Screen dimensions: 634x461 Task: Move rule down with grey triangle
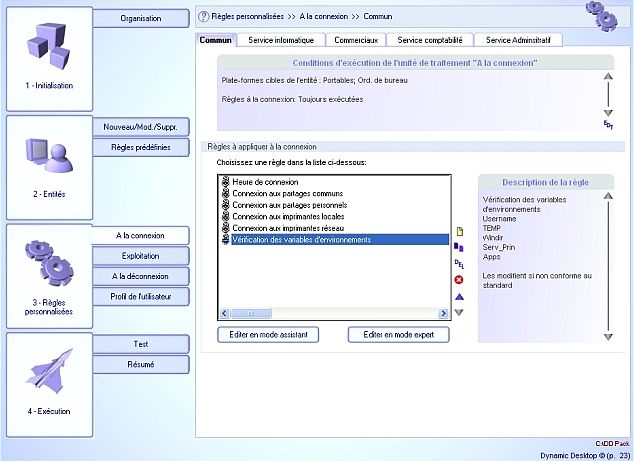(x=459, y=312)
